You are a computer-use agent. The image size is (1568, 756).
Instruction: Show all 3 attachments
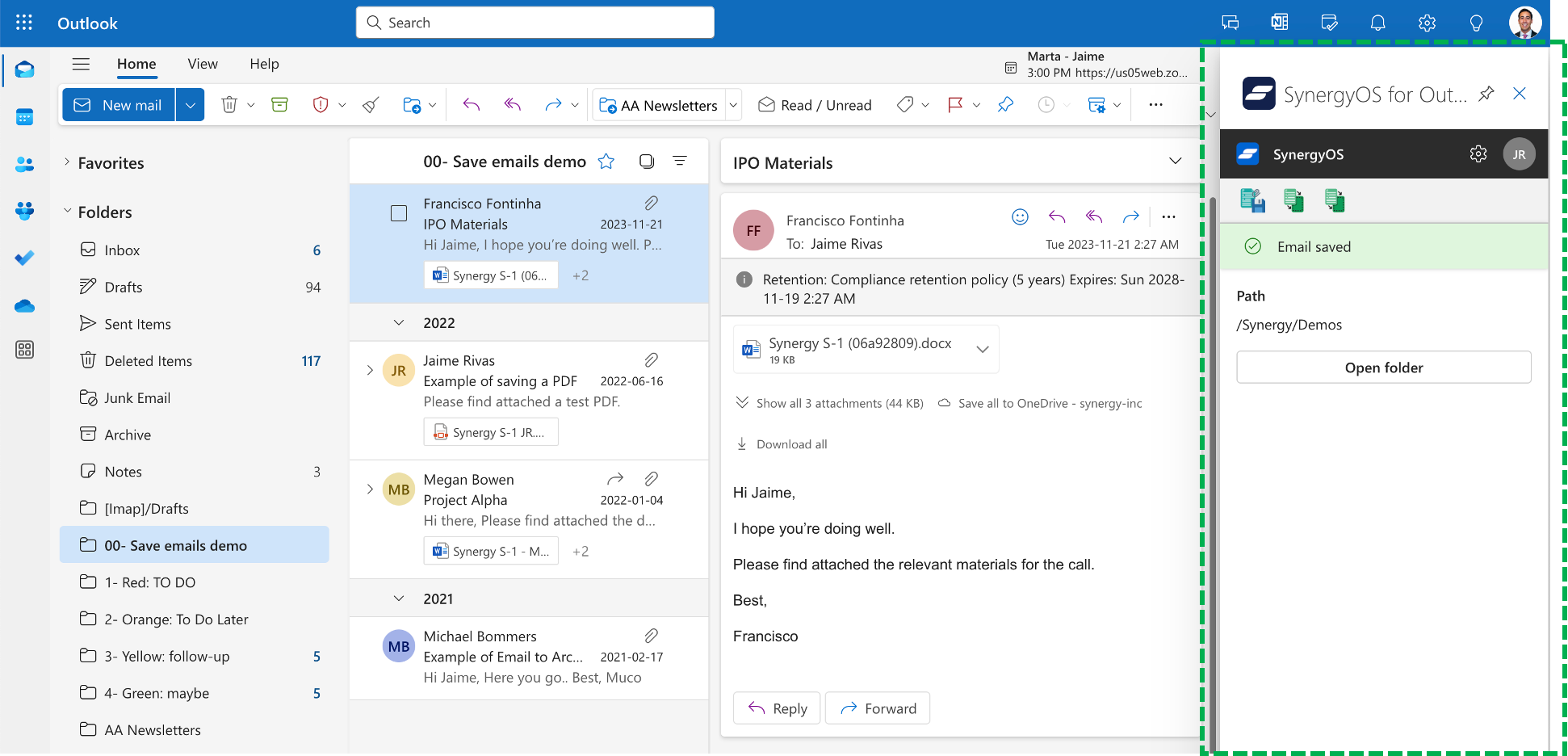pyautogui.click(x=830, y=403)
